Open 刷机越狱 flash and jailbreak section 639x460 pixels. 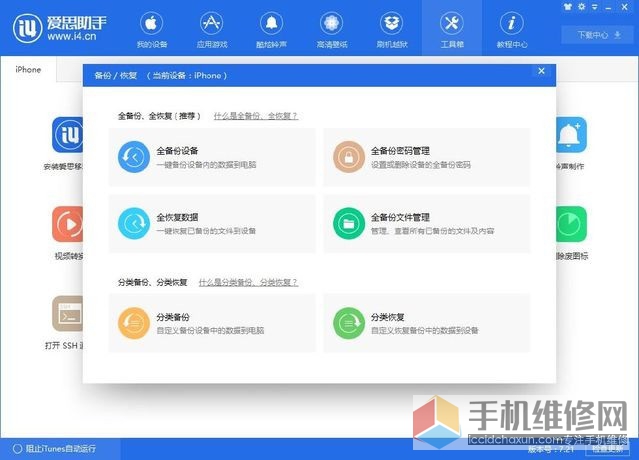click(392, 31)
